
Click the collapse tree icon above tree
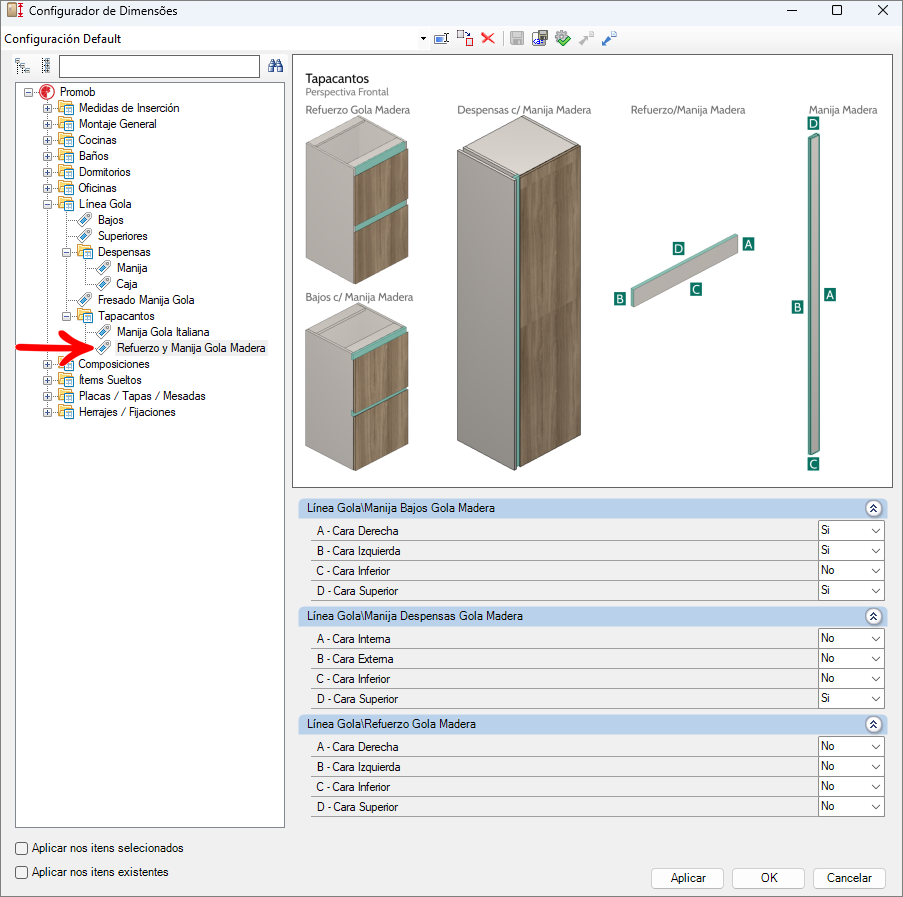point(46,66)
